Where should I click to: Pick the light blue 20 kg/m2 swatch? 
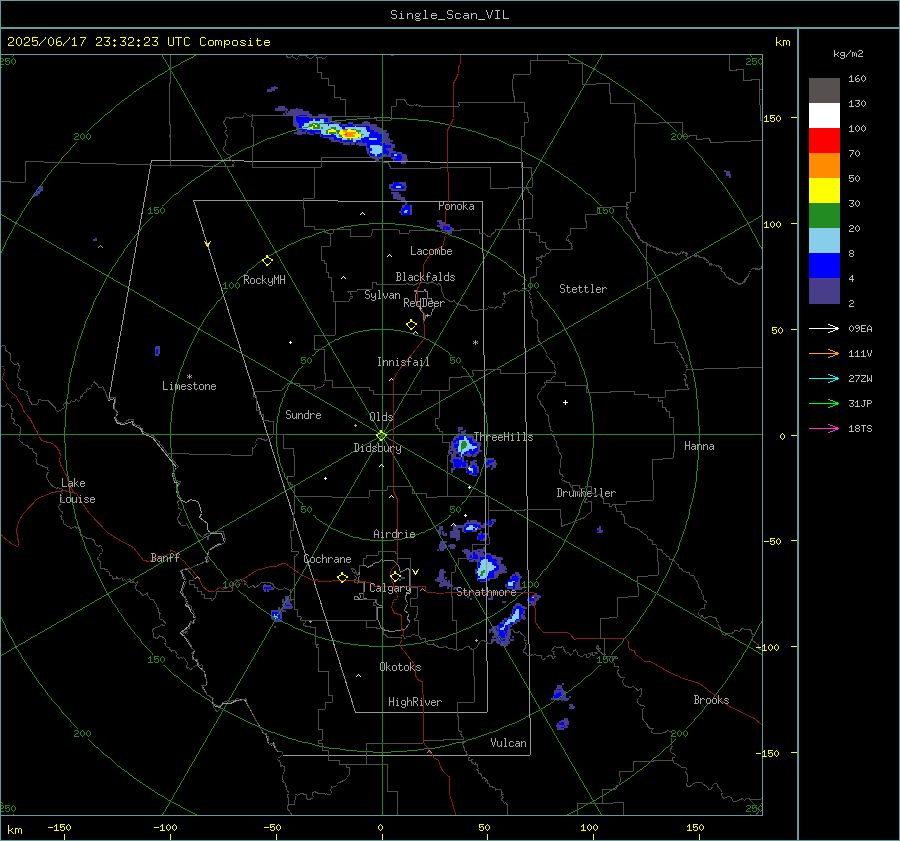tap(824, 241)
